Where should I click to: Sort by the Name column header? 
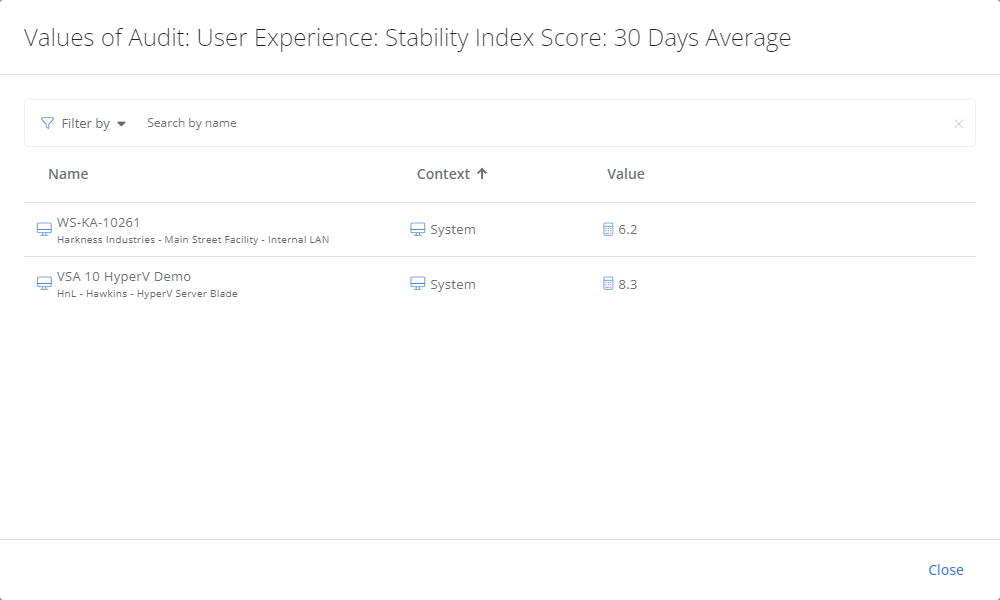pos(68,174)
